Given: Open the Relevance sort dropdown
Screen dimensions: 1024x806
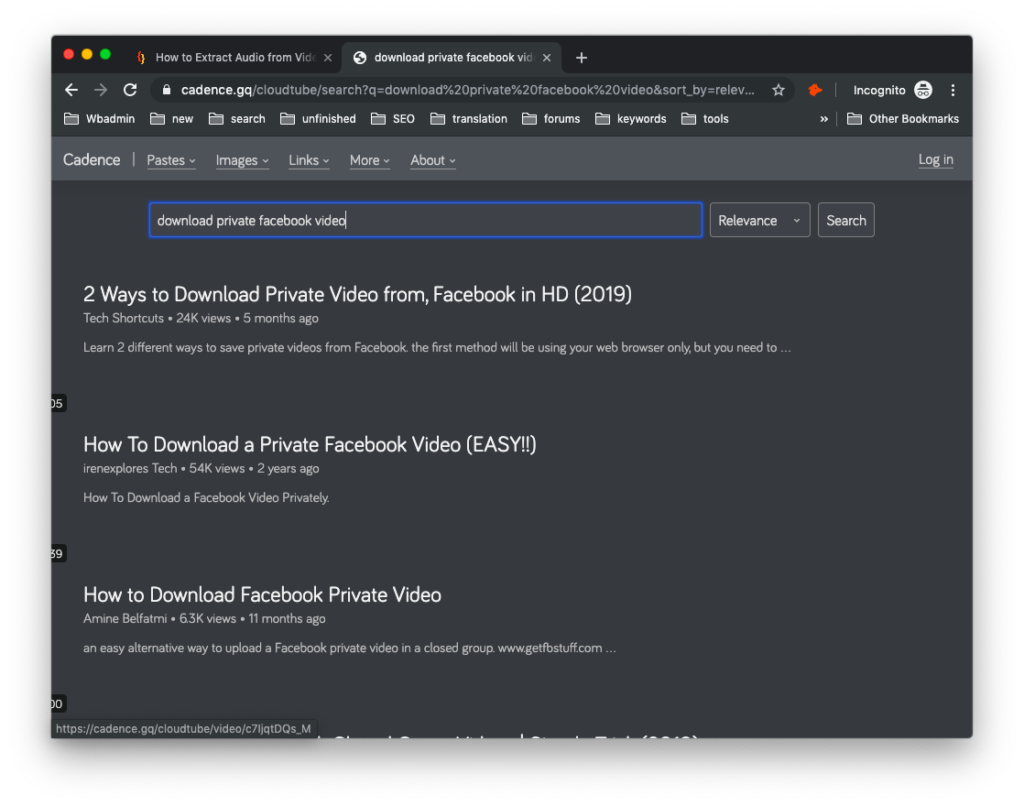Looking at the screenshot, I should 760,220.
